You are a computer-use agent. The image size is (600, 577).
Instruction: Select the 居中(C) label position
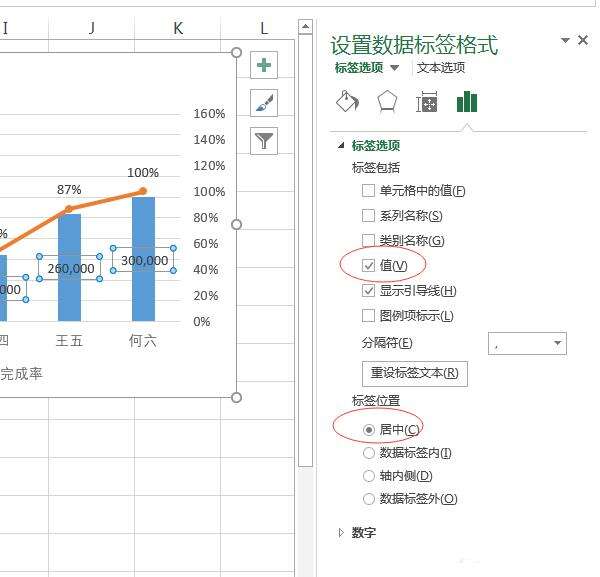(368, 430)
